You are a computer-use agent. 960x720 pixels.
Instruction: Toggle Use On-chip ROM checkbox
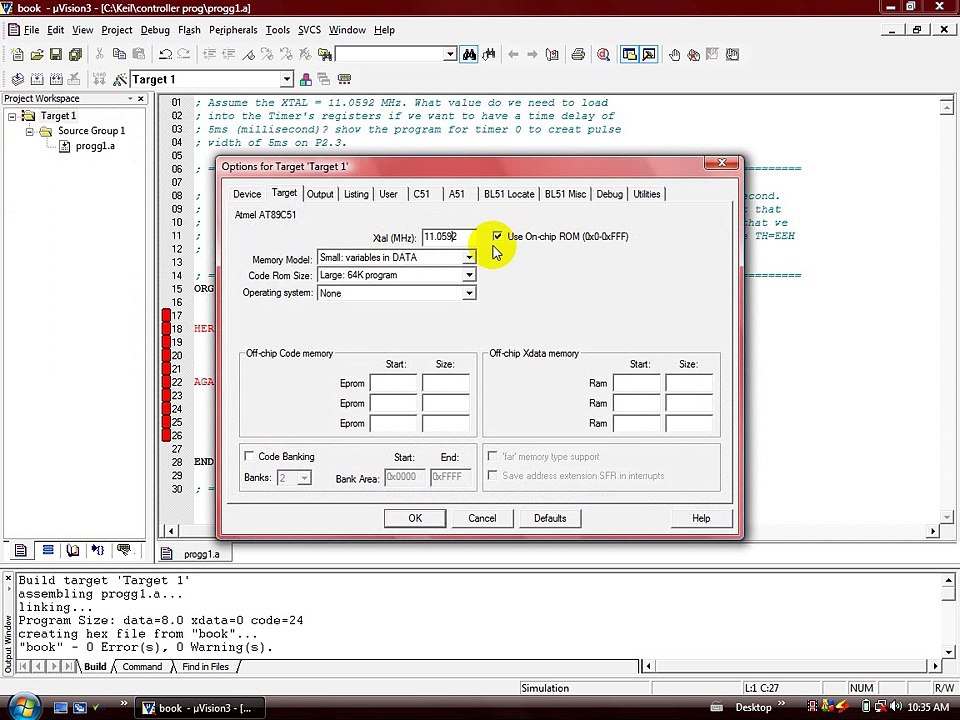pyautogui.click(x=497, y=236)
